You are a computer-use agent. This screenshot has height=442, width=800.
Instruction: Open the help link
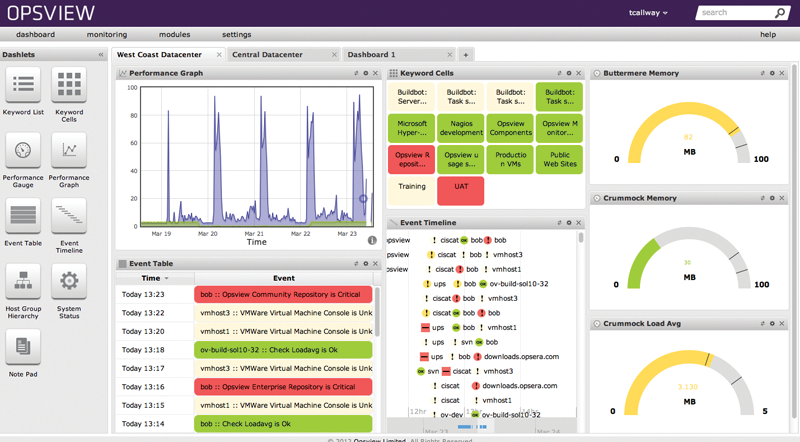(x=767, y=34)
